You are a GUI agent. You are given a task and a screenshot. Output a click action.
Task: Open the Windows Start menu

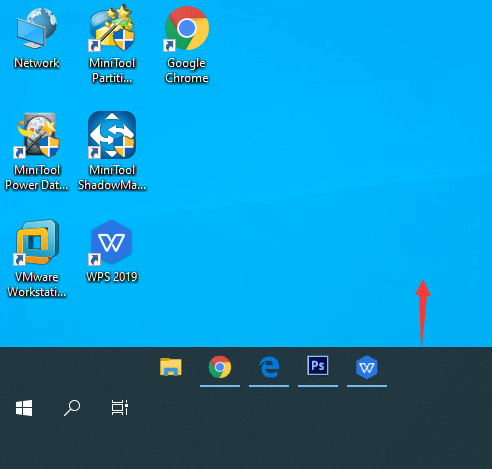click(24, 408)
